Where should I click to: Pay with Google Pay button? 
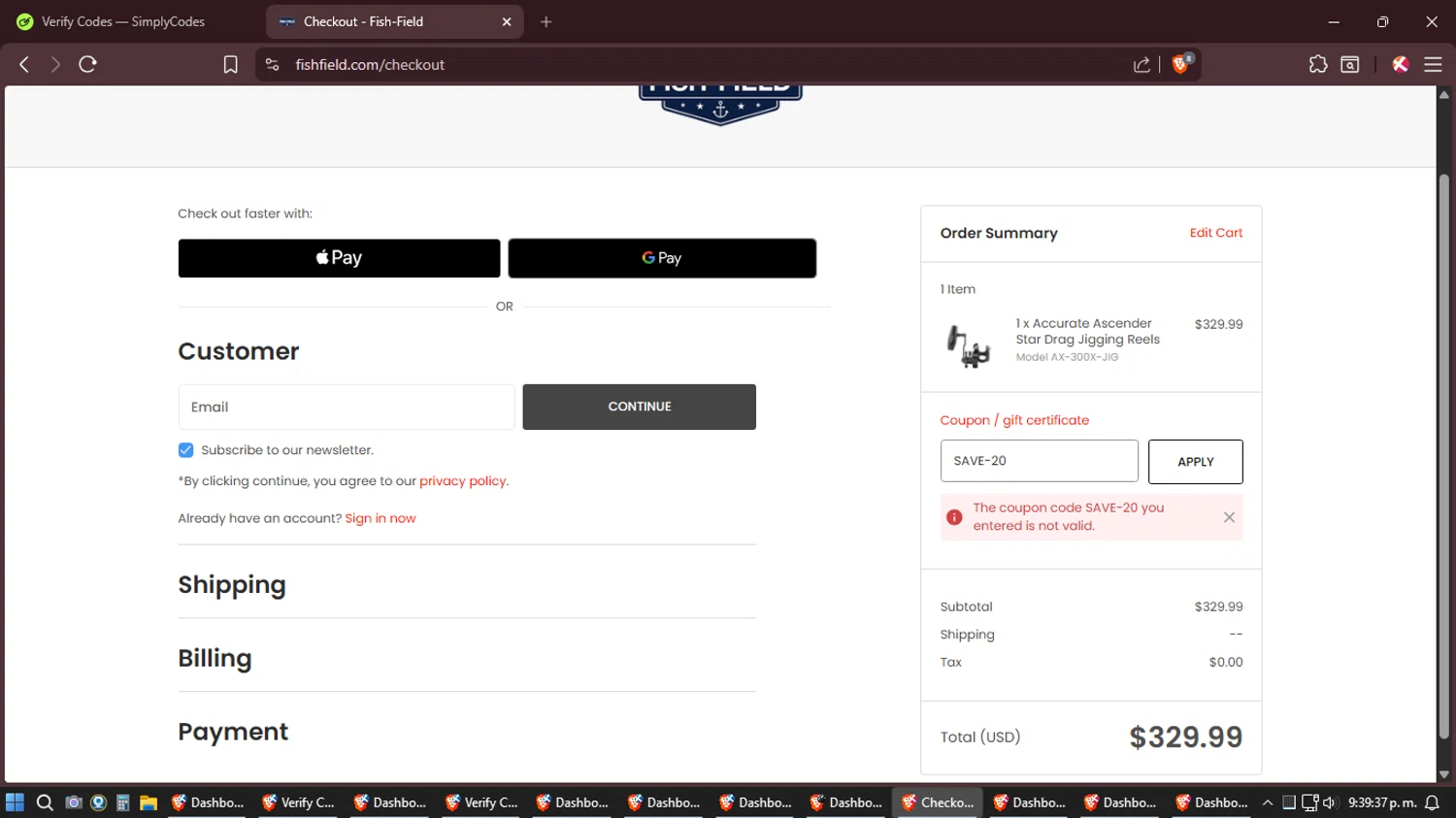coord(662,258)
